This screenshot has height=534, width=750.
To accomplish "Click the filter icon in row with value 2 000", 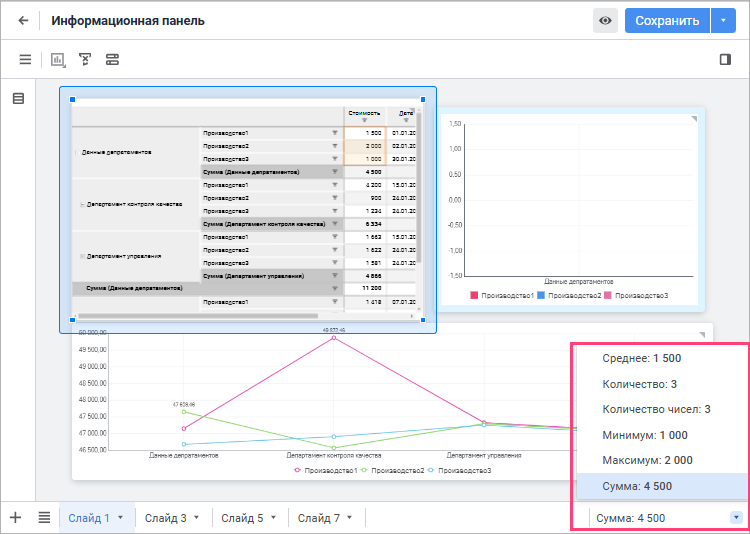I will pyautogui.click(x=335, y=145).
